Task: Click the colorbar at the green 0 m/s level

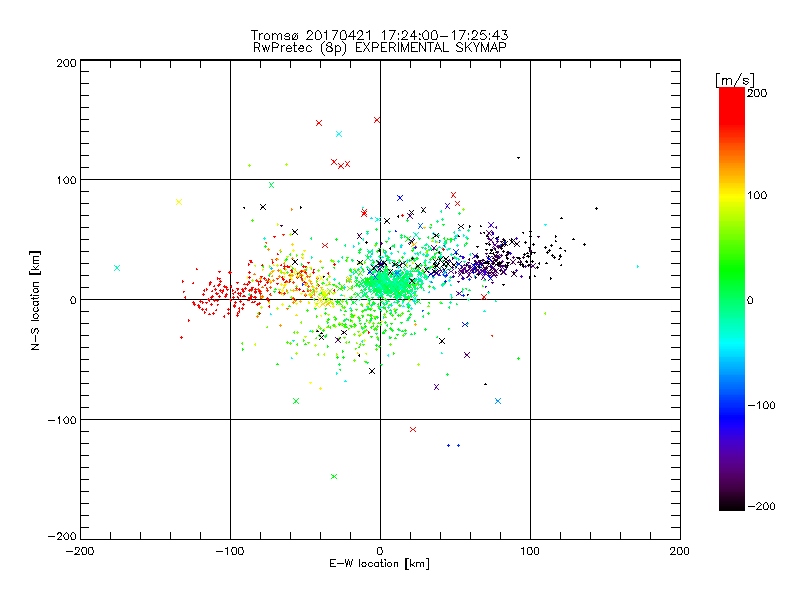Action: 732,300
